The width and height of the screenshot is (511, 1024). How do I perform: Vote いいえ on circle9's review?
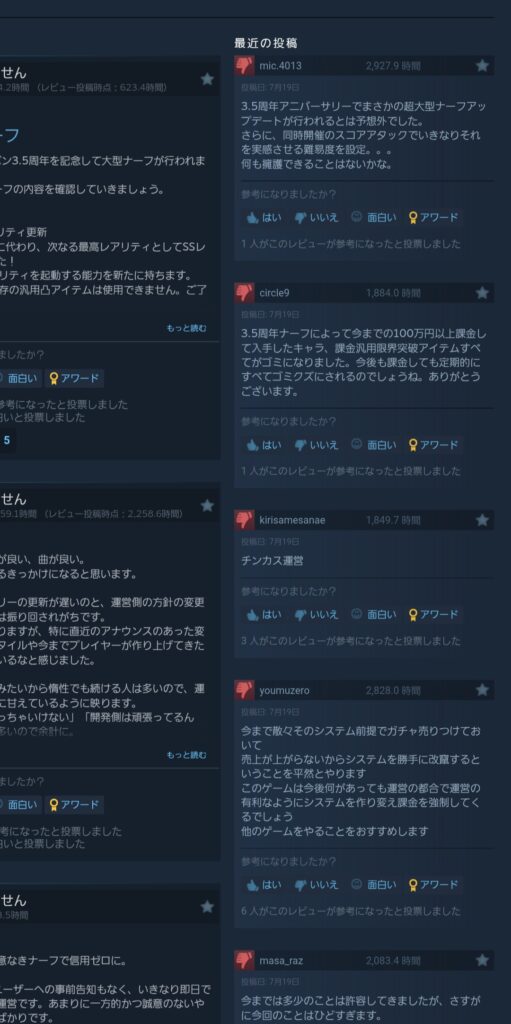pos(316,445)
